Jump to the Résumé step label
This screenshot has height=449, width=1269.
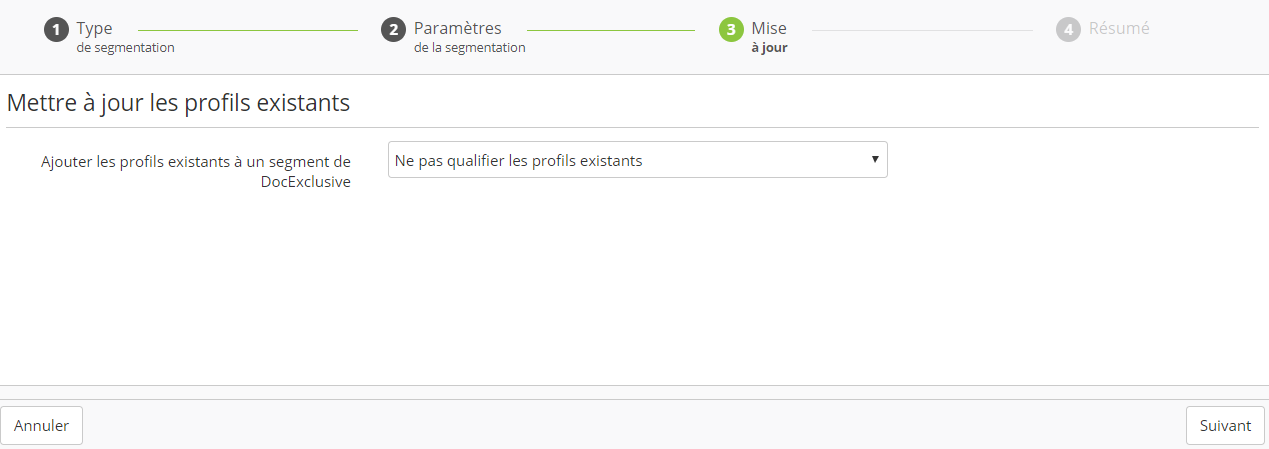pos(1119,28)
